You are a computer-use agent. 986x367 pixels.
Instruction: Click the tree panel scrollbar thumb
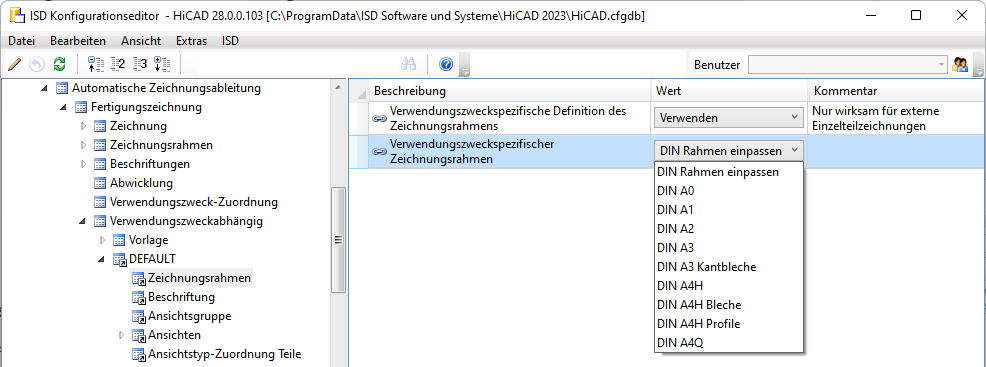point(338,239)
